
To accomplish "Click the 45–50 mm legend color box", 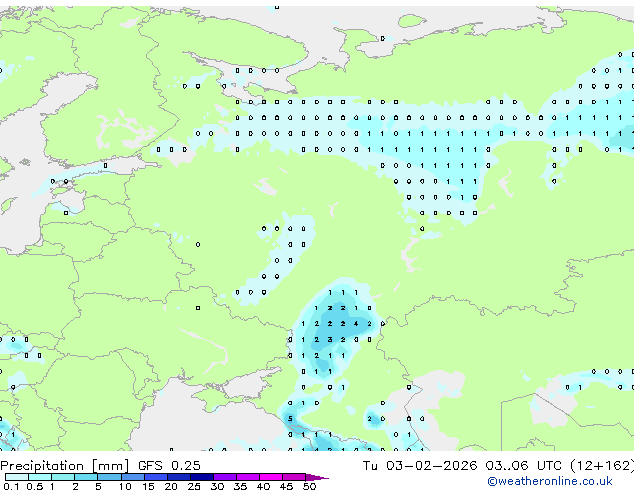I will 294,477.
